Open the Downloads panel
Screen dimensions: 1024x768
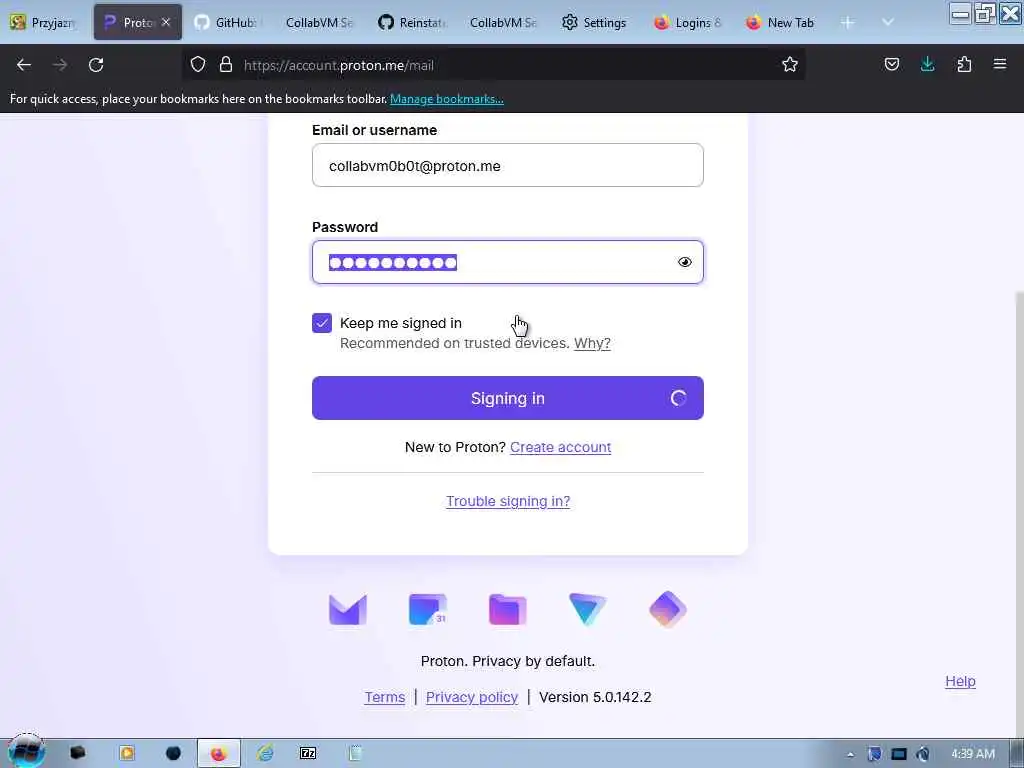click(927, 64)
